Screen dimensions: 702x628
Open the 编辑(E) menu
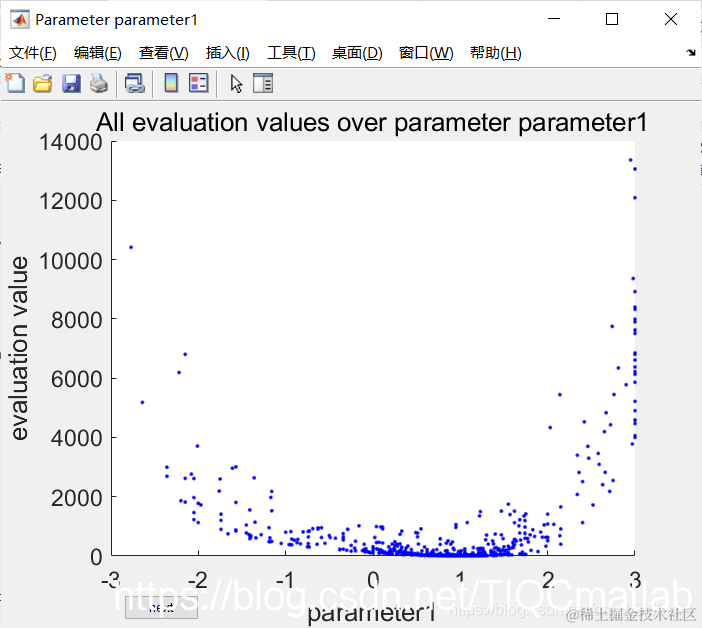point(98,53)
